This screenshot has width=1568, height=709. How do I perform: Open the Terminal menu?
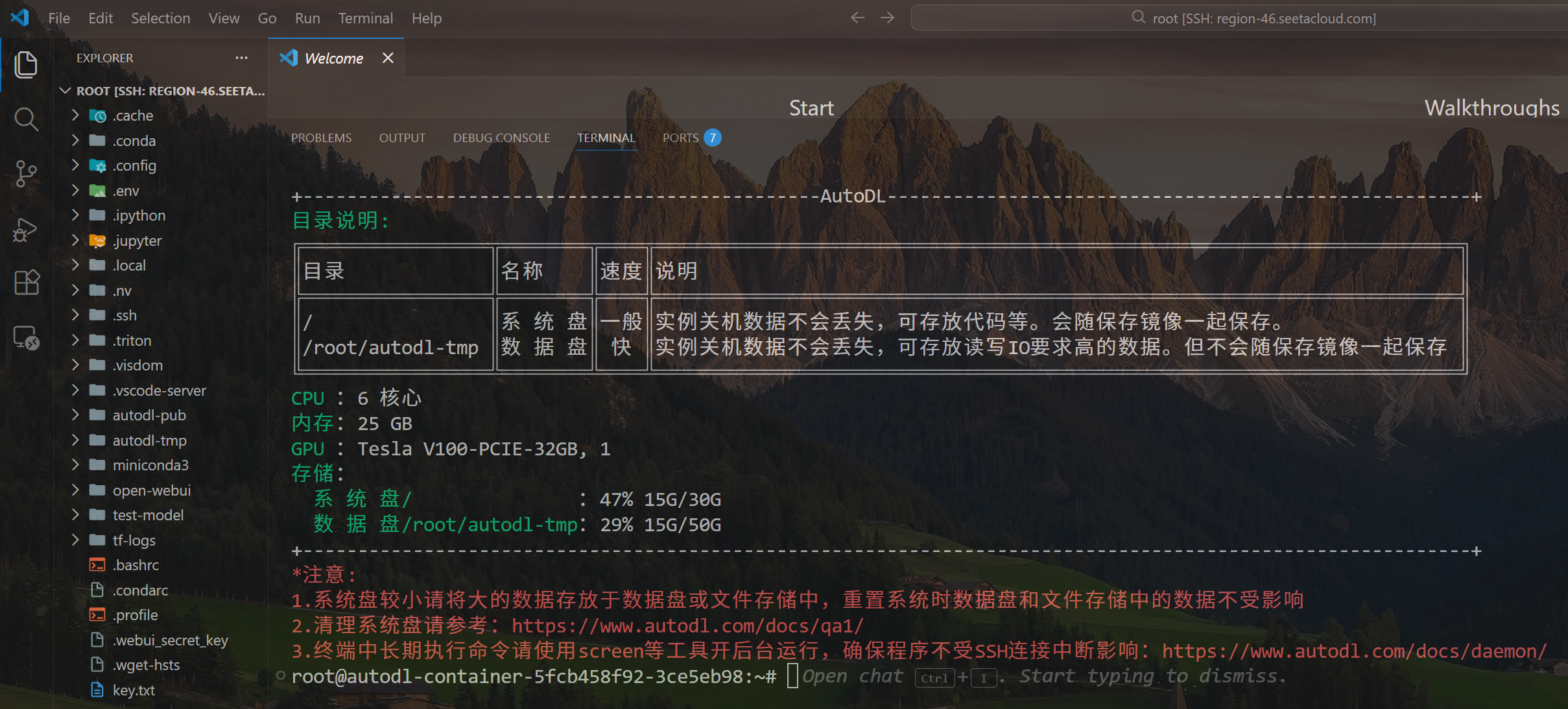(x=365, y=18)
